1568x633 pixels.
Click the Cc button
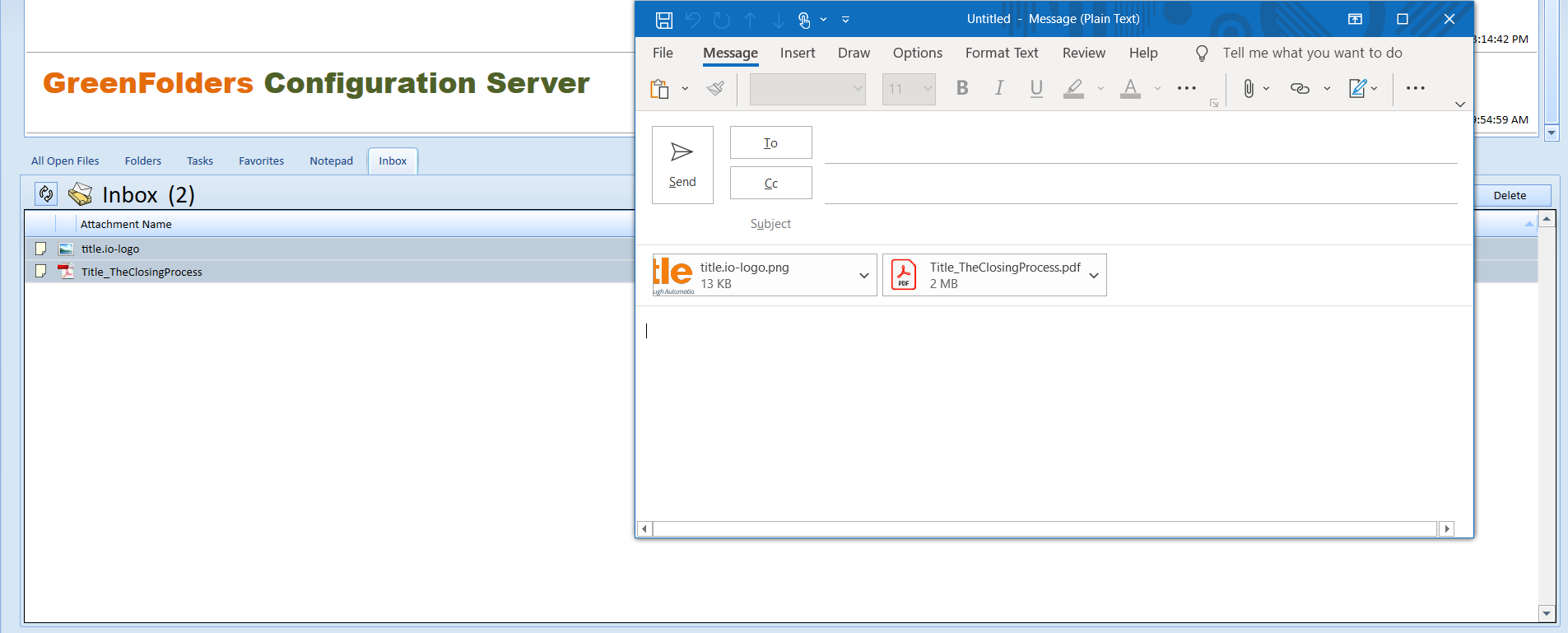[770, 183]
